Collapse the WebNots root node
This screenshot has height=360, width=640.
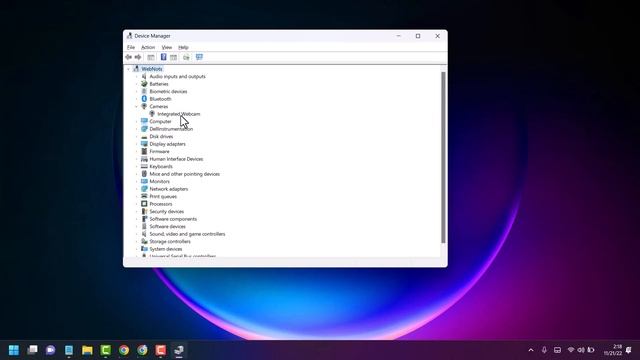point(129,69)
